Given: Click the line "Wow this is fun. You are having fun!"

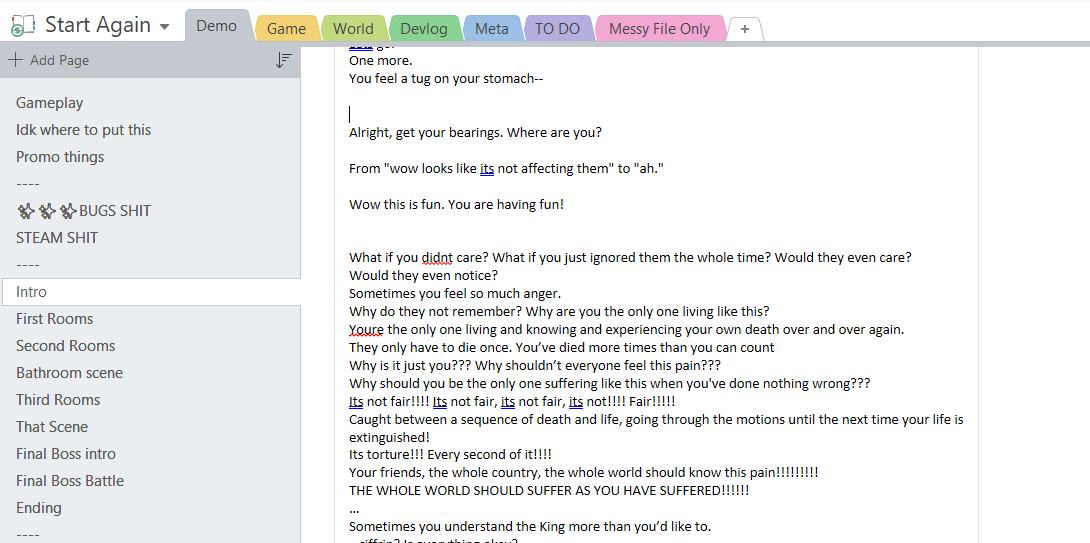Looking at the screenshot, I should (x=456, y=206).
